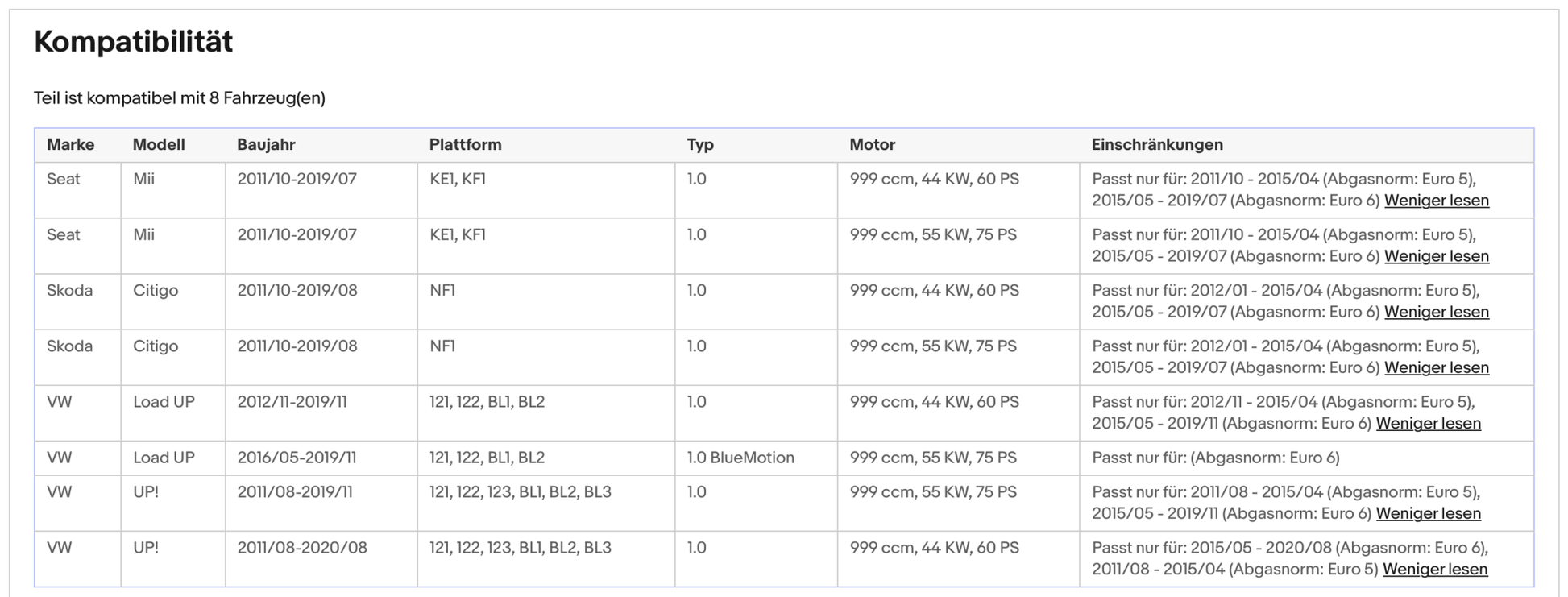1568x597 pixels.
Task: Click the Einschränkungen column header
Action: point(1156,145)
